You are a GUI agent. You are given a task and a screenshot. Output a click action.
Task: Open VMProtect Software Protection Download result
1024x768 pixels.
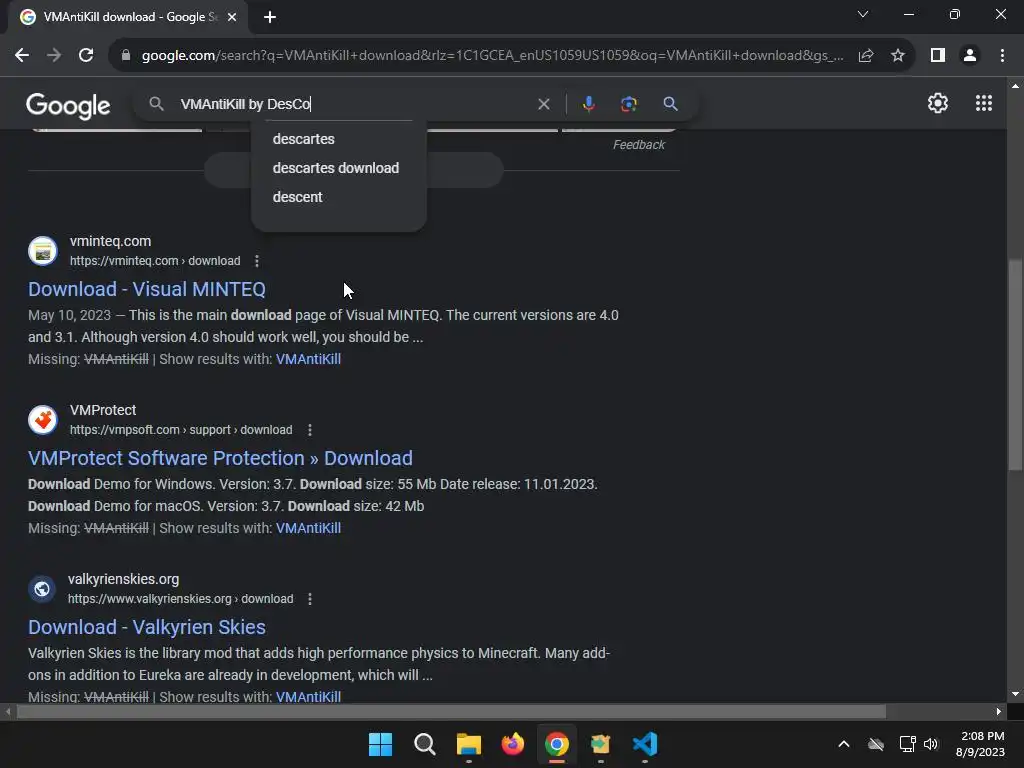click(x=220, y=458)
